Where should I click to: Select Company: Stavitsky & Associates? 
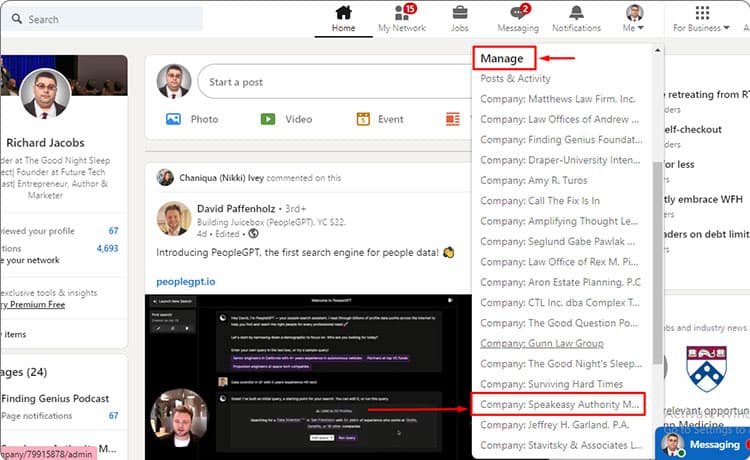(561, 445)
